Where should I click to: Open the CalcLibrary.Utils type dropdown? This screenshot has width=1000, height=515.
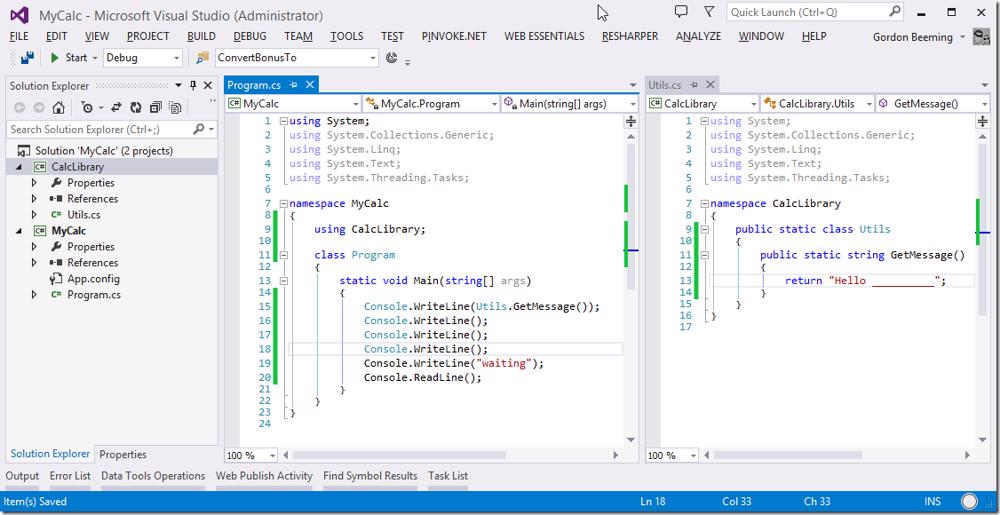(869, 103)
